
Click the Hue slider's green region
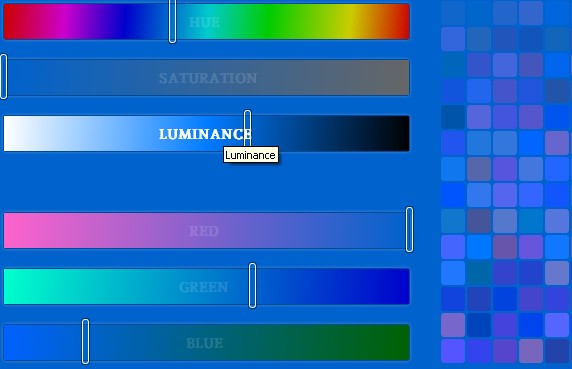coord(270,22)
